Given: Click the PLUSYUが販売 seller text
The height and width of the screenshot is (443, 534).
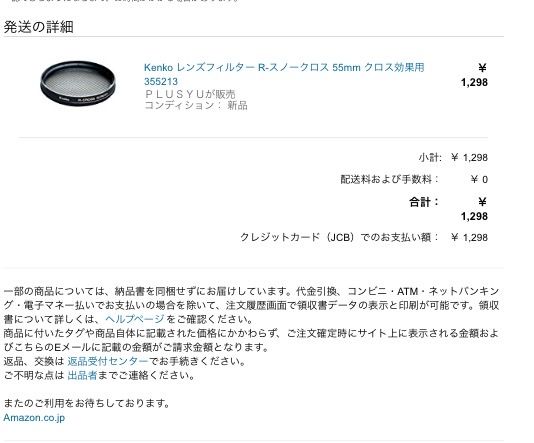Looking at the screenshot, I should (190, 94).
